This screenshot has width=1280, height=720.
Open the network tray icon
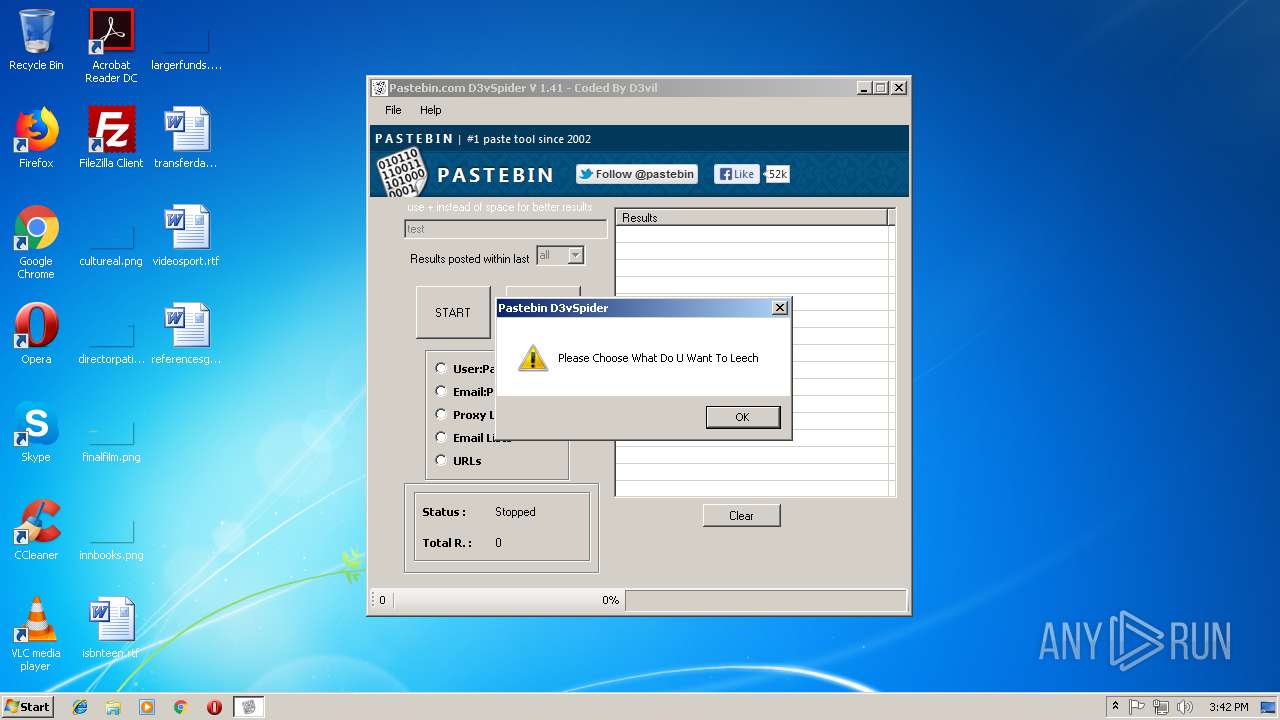coord(1161,707)
